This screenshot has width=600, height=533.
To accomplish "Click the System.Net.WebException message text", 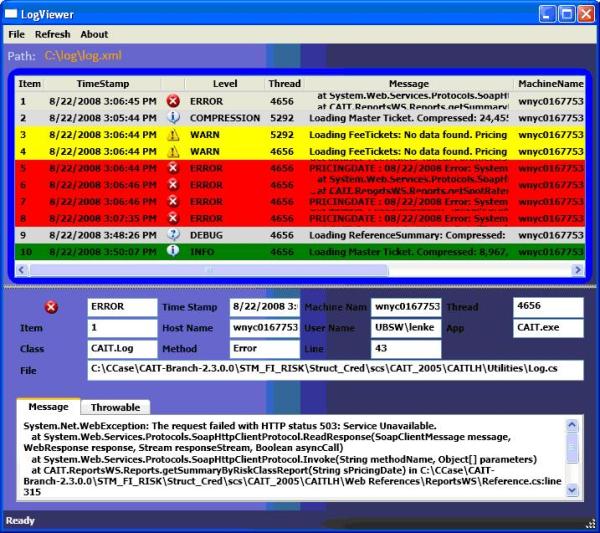I will 230,426.
